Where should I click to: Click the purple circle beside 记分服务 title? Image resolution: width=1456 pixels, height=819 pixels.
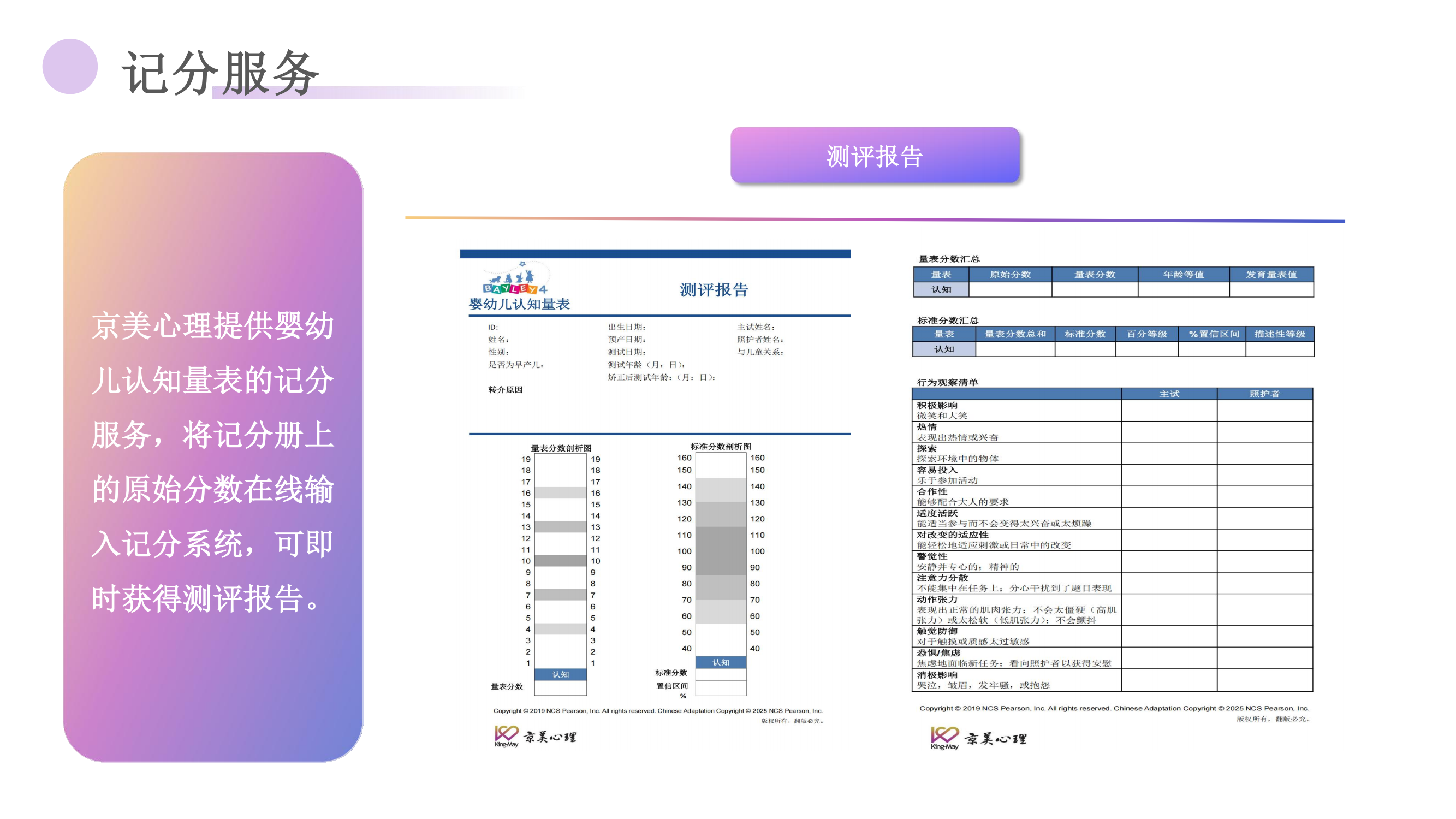[70, 67]
